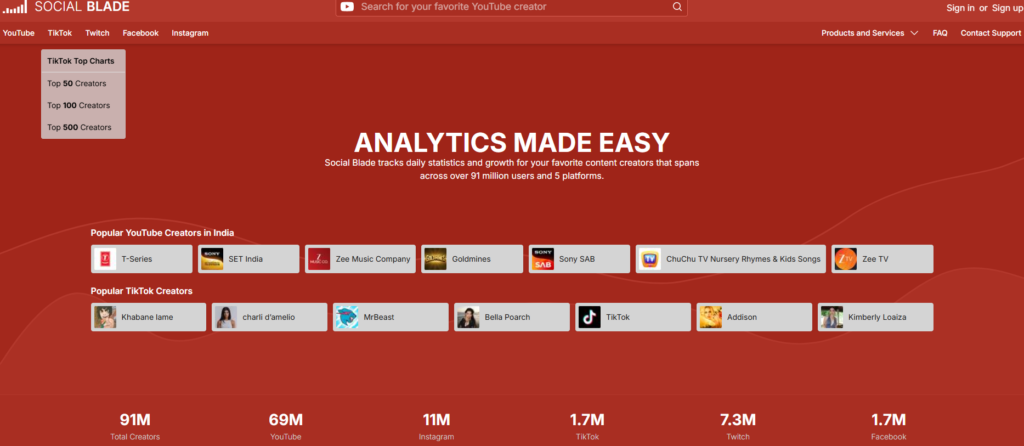This screenshot has height=446, width=1024.
Task: Click Kimberly Loaiza avatar
Action: point(832,317)
